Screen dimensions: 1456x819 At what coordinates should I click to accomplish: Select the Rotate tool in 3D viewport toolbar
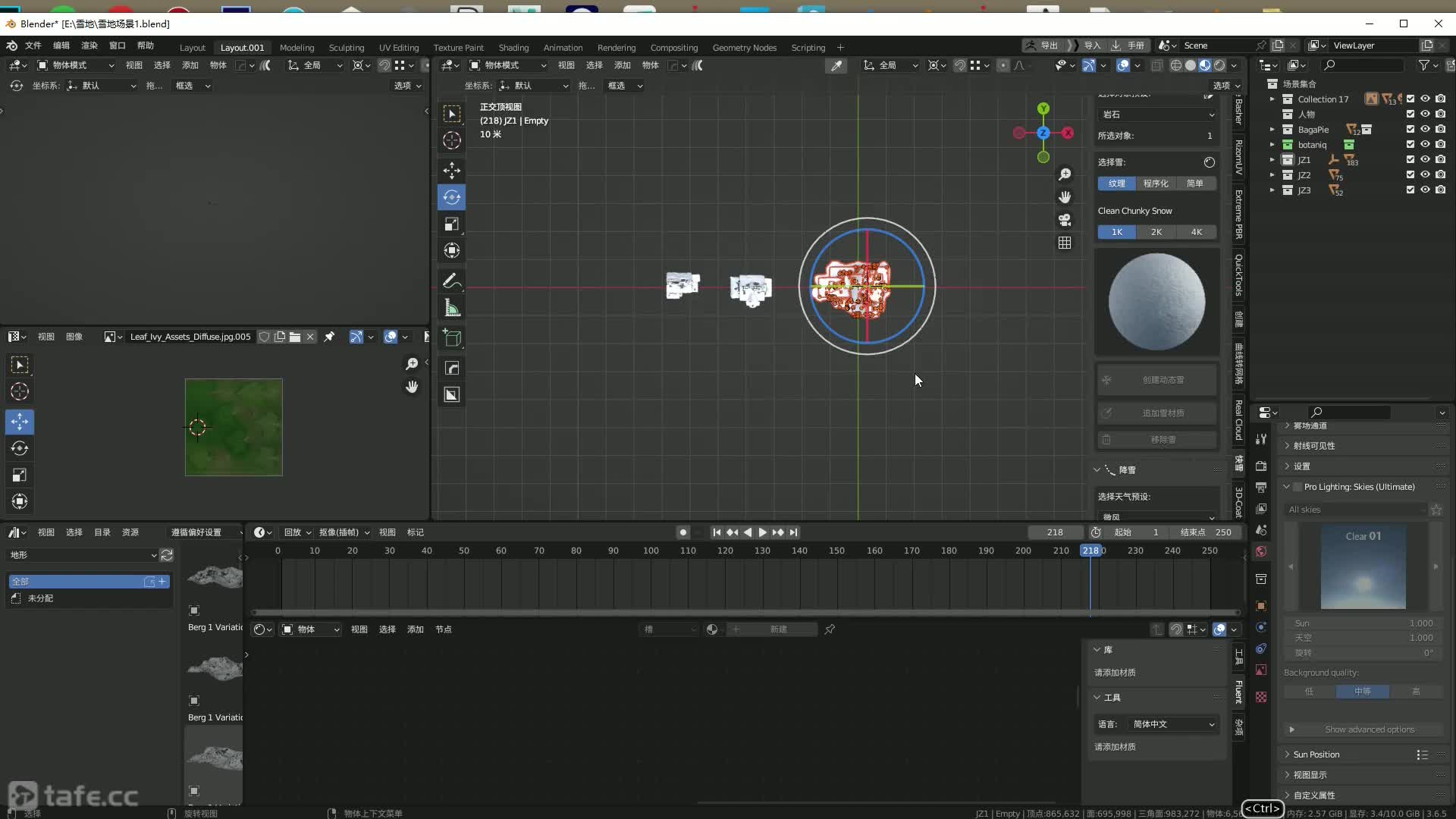coord(452,197)
